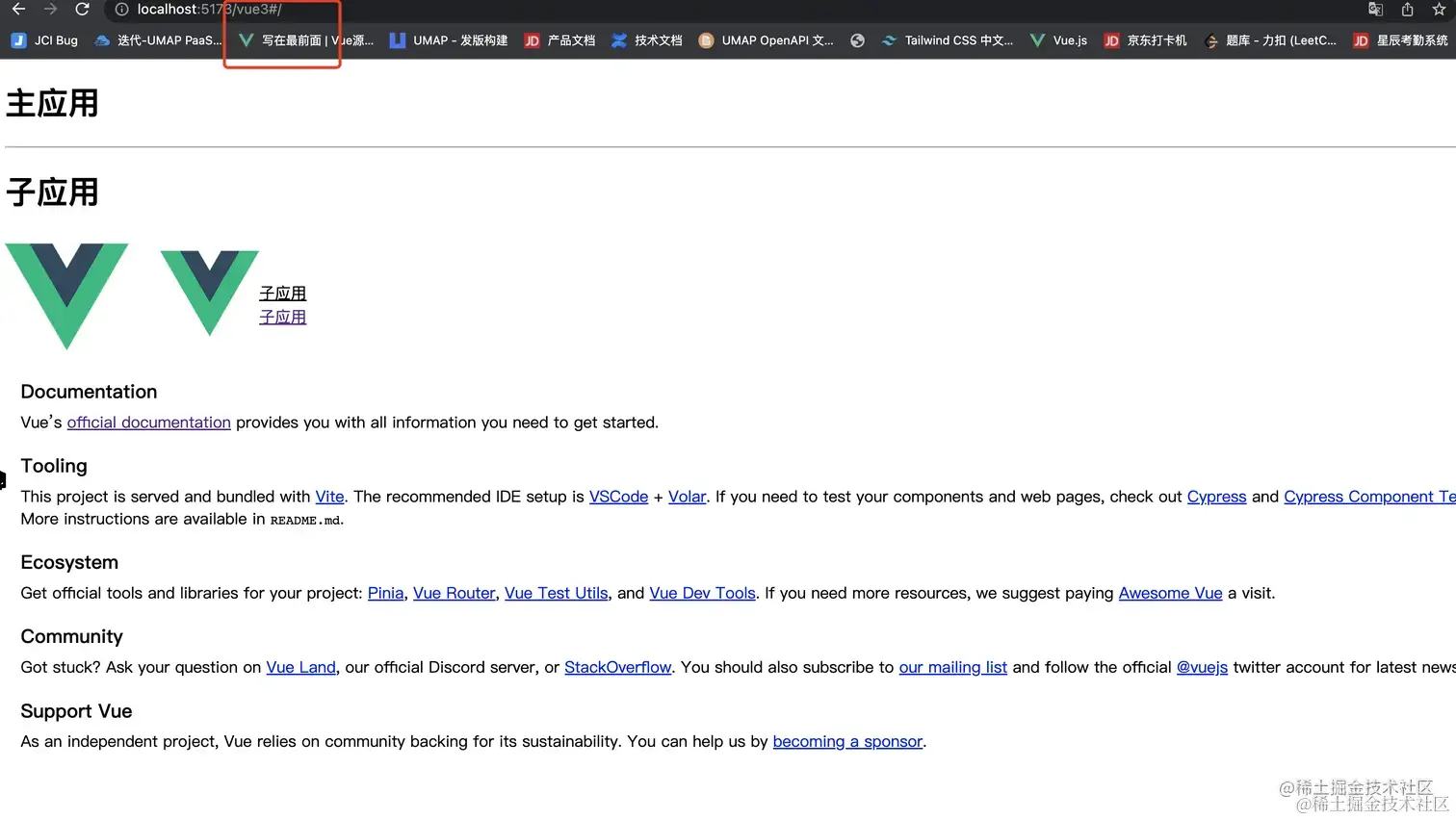Click the Community heading
This screenshot has height=820, width=1456.
(x=71, y=636)
